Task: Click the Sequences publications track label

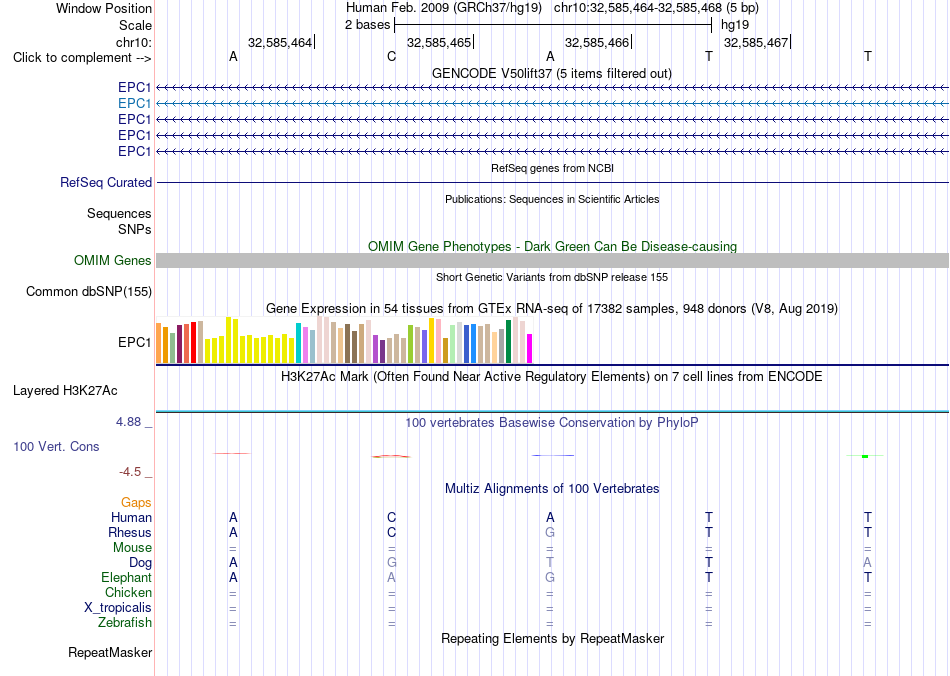Action: tap(119, 213)
